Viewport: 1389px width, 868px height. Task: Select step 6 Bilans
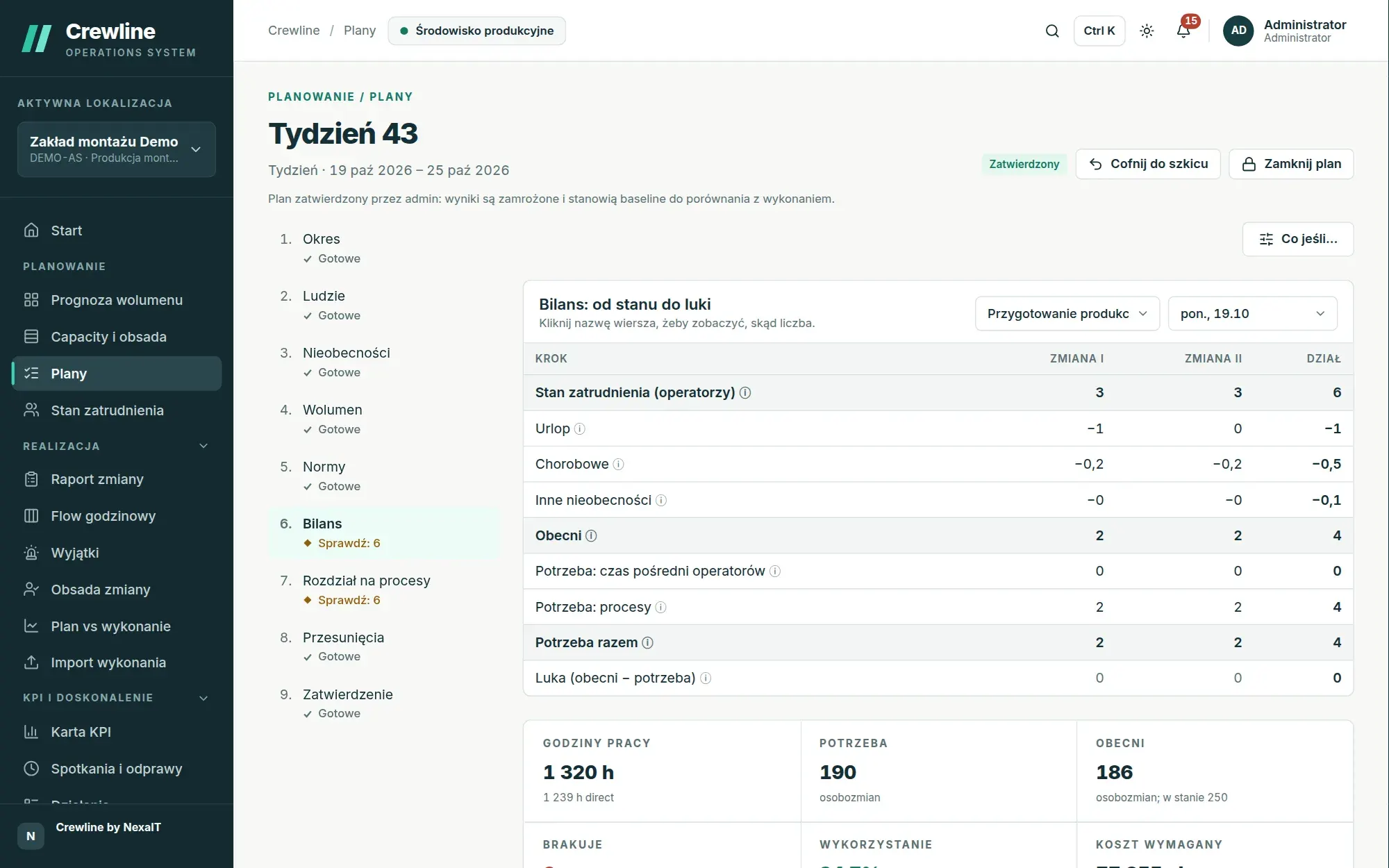[384, 533]
